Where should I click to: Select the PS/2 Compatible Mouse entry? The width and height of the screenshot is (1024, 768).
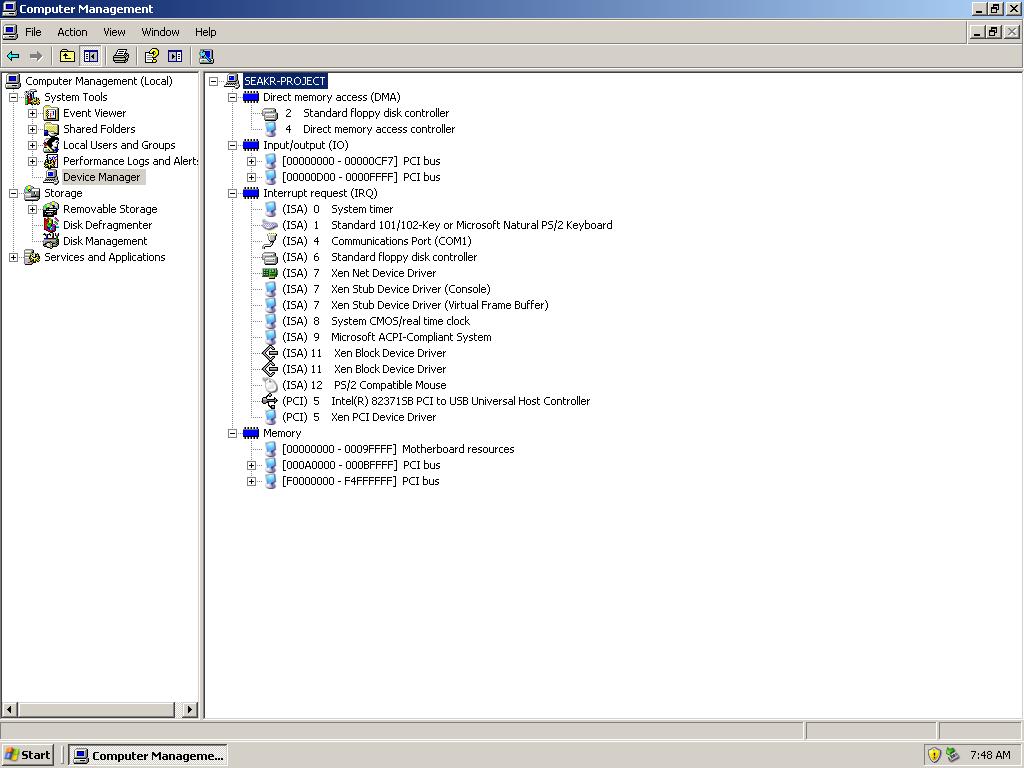pyautogui.click(x=389, y=385)
